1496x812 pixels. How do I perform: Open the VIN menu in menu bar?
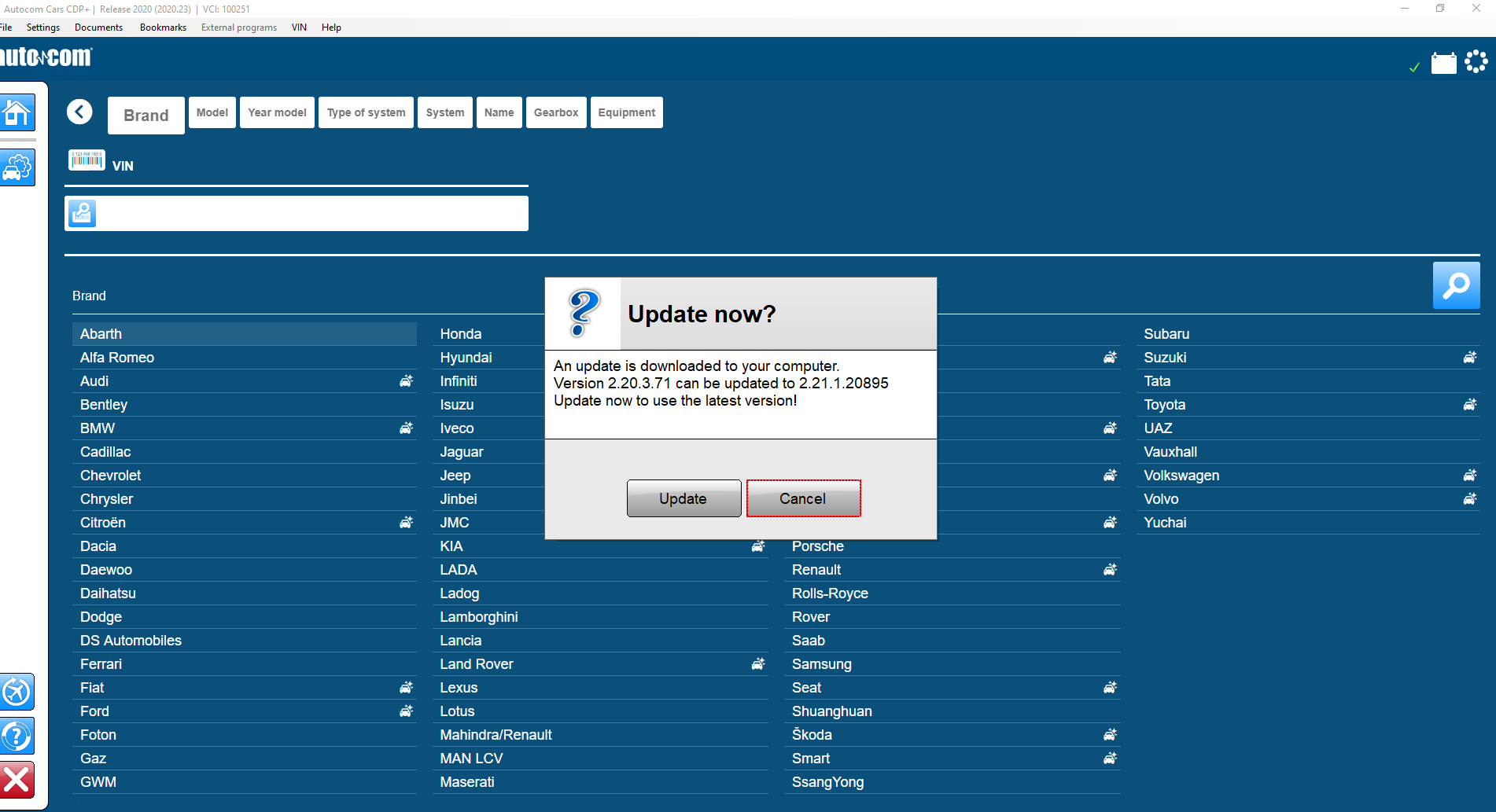click(299, 28)
